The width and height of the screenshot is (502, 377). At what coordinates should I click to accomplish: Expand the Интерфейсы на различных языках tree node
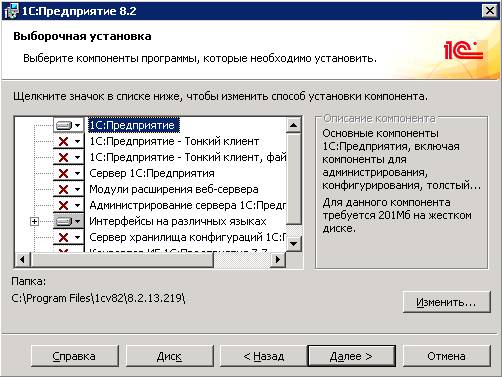(34, 221)
